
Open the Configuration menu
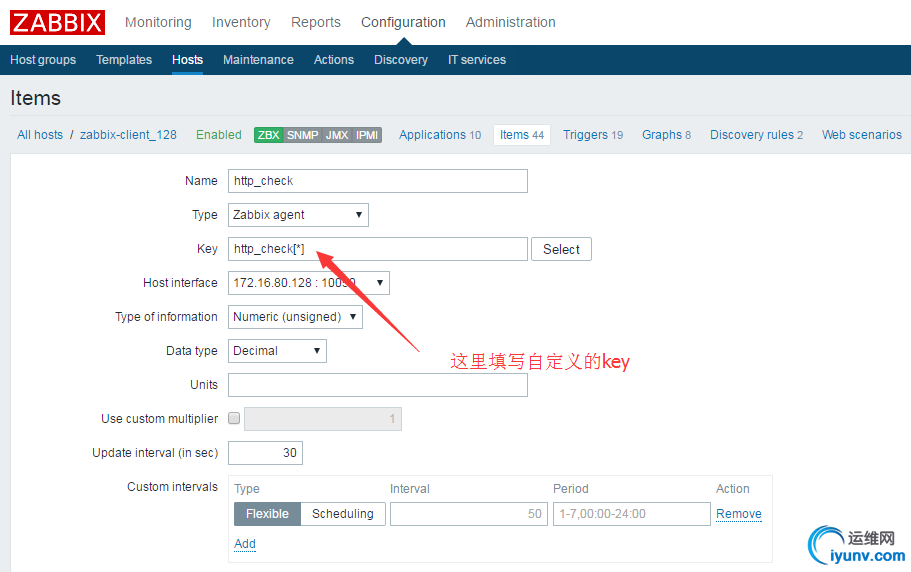click(403, 22)
